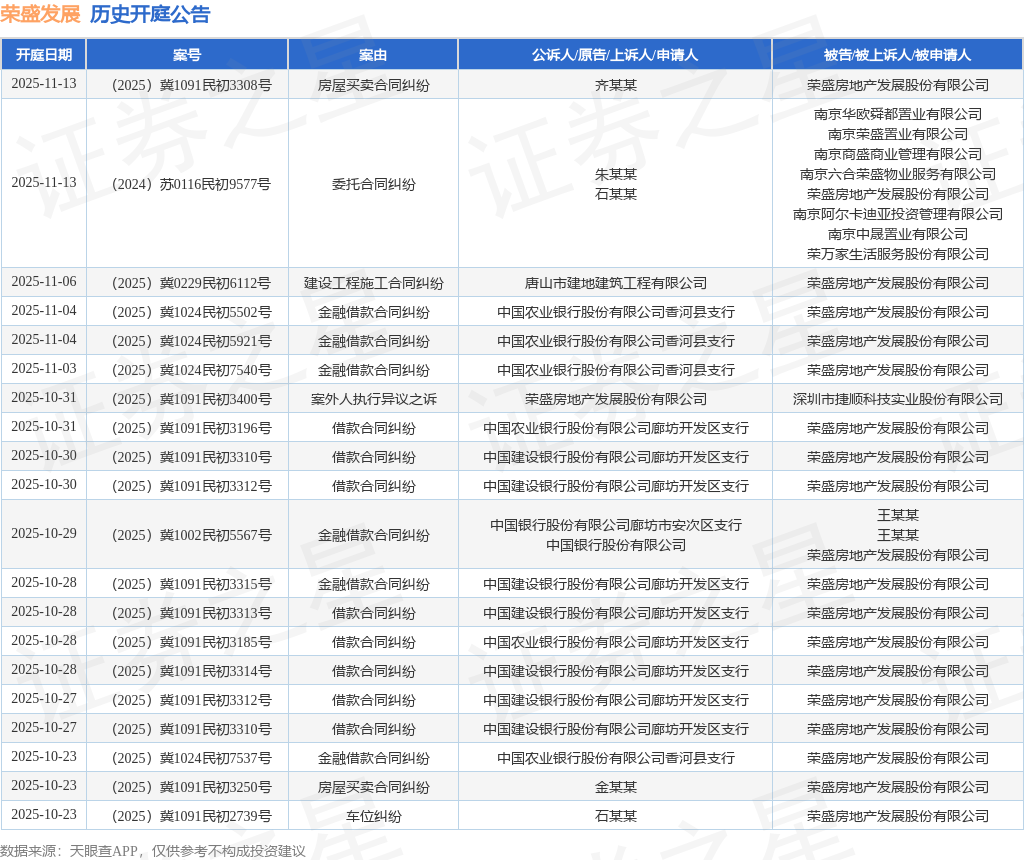Click date 2025-11-03
Image resolution: width=1024 pixels, height=860 pixels.
point(44,368)
